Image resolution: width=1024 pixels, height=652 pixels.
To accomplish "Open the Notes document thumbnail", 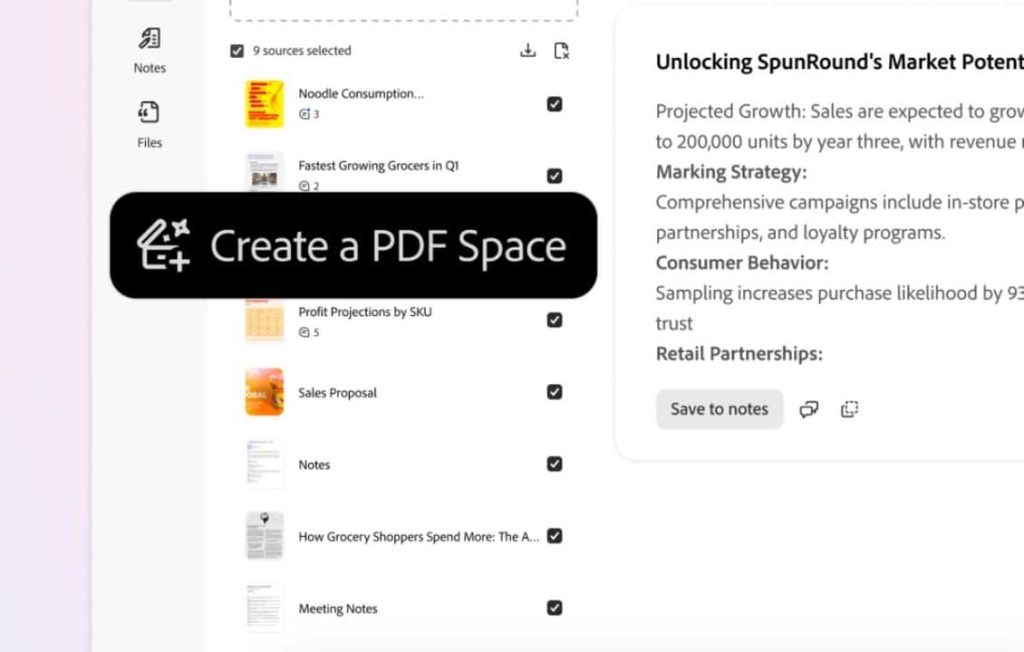I will pyautogui.click(x=263, y=464).
